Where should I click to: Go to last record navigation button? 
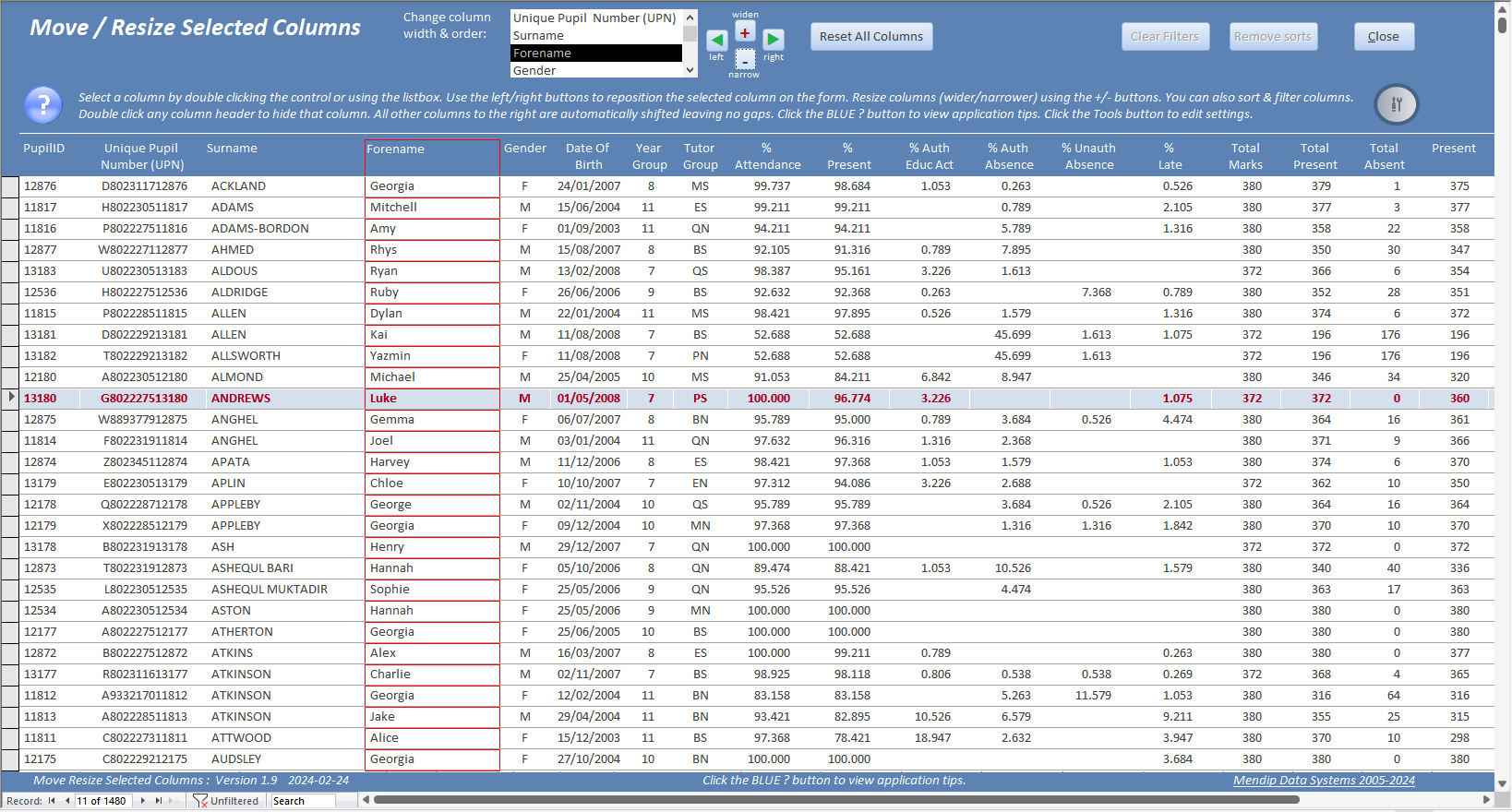click(x=159, y=801)
